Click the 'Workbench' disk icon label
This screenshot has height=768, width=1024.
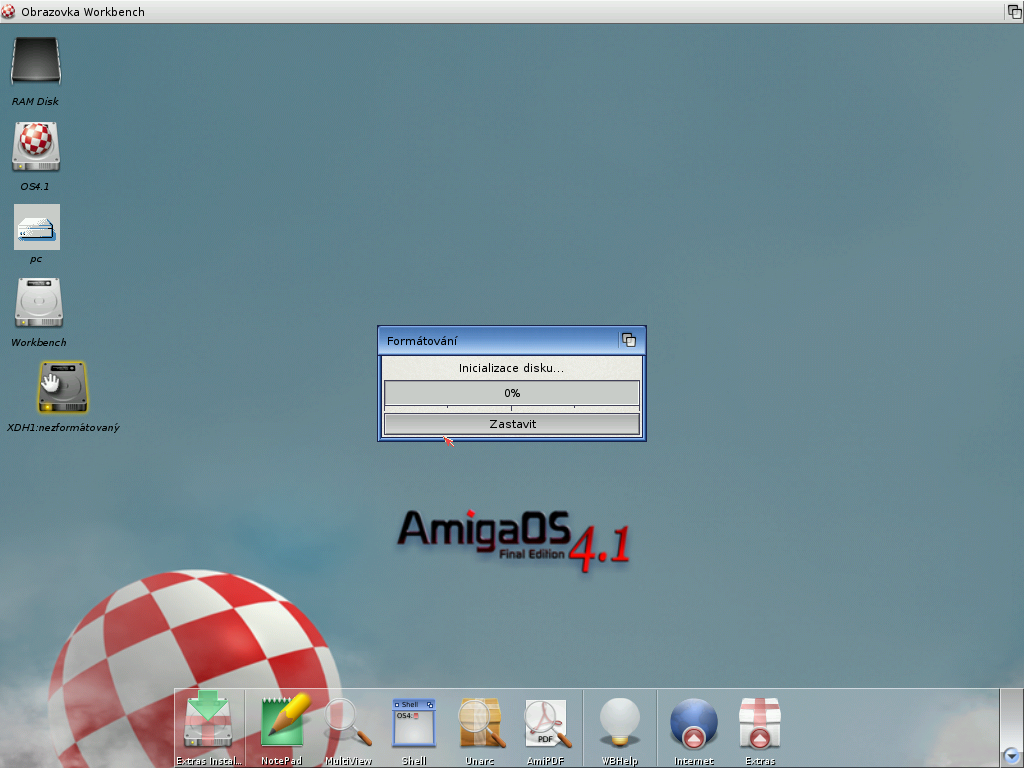pos(39,342)
